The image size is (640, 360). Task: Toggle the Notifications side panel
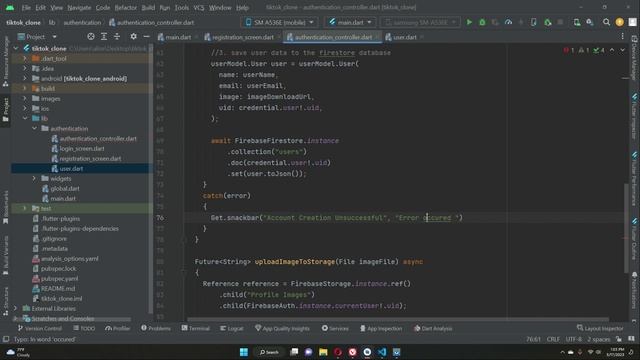[x=634, y=290]
